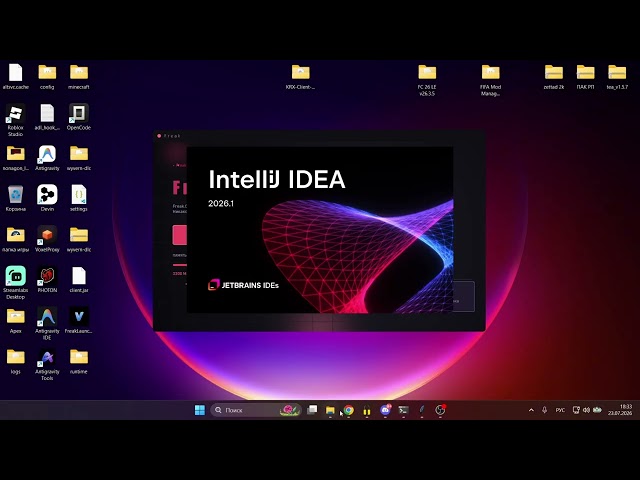640x480 pixels.
Task: Open the Antigravity Tools shortcut
Action: [x=47, y=364]
